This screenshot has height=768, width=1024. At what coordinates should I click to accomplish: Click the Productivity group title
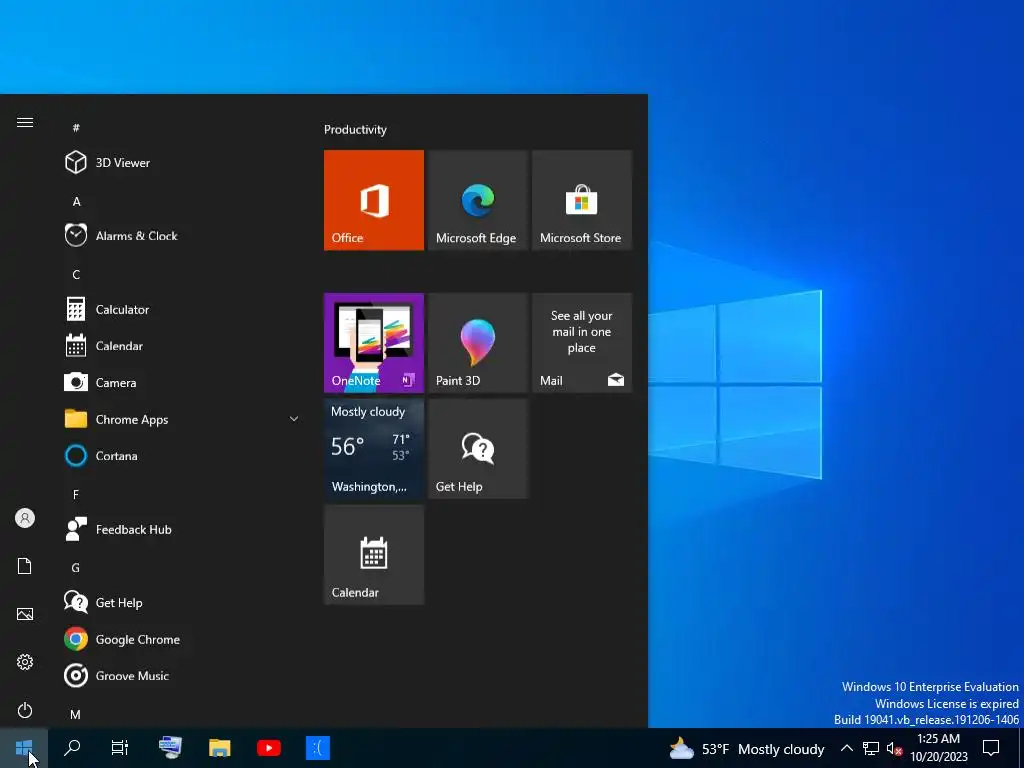click(355, 129)
